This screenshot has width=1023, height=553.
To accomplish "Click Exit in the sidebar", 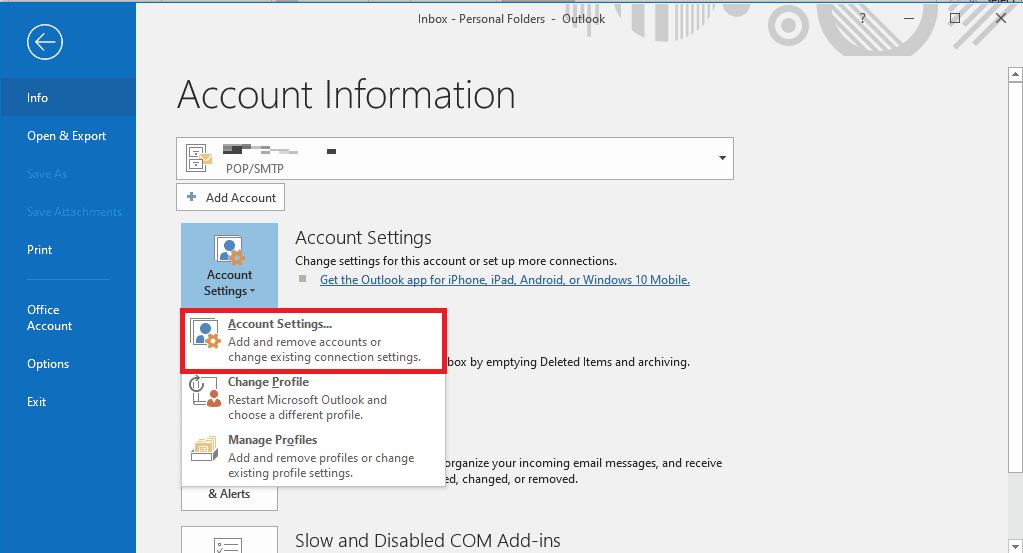I will tap(68, 402).
